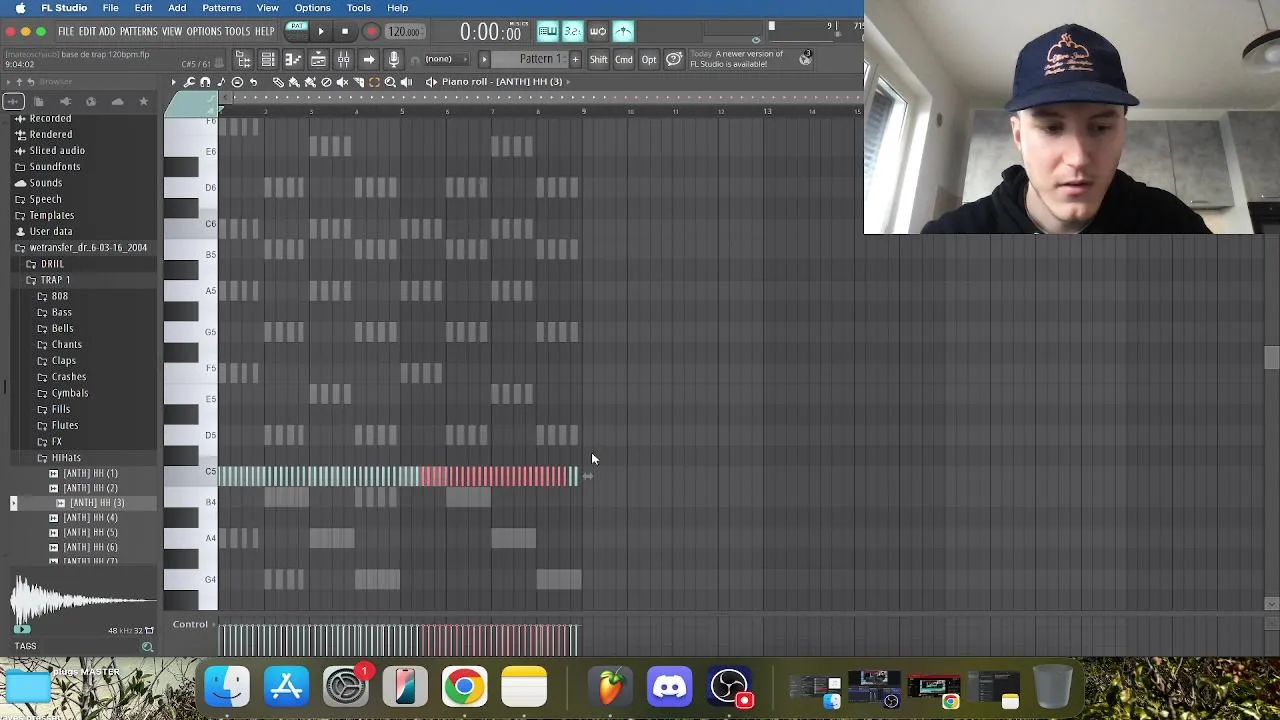
Task: Click the browser search magnifier icon
Action: pyautogui.click(x=147, y=647)
